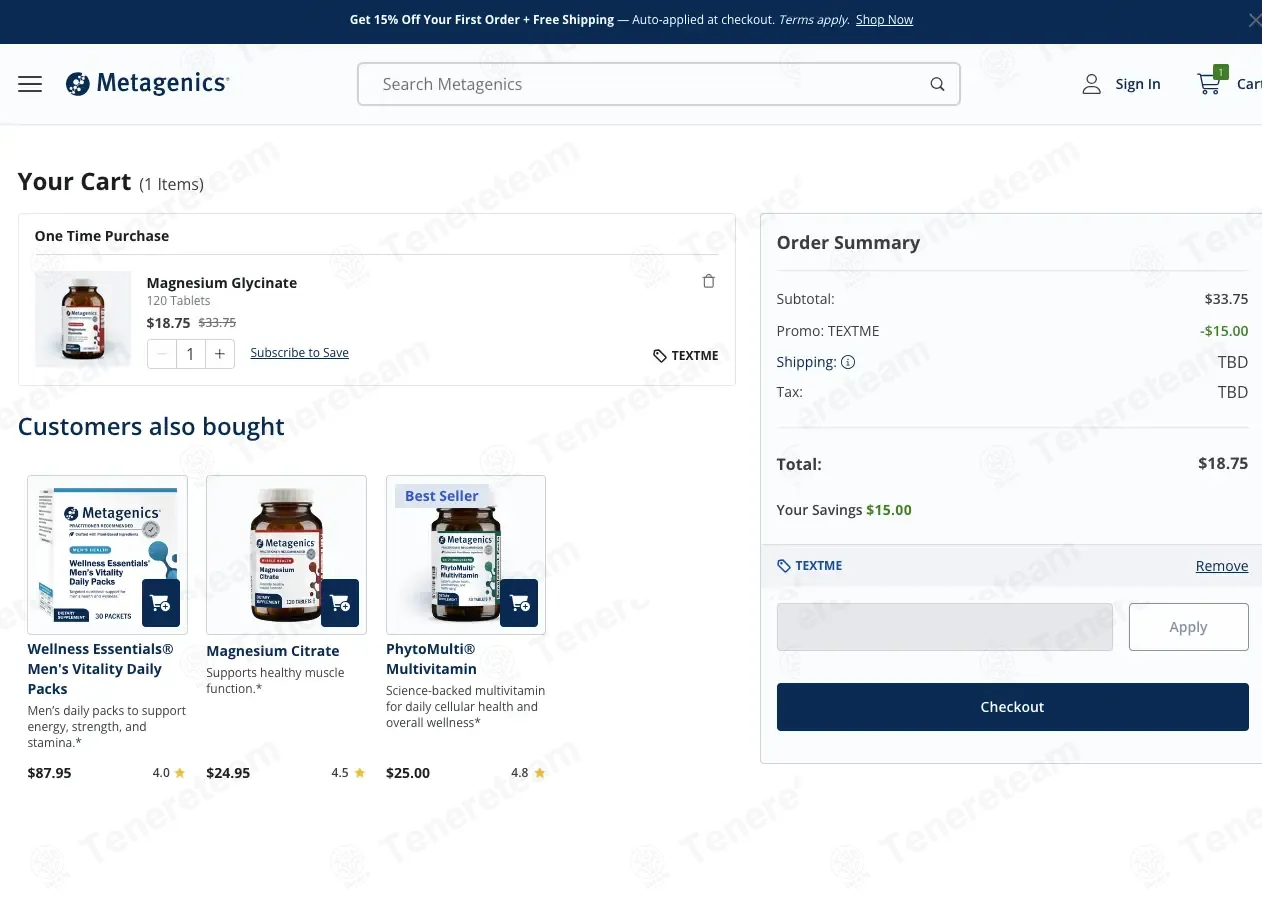Open the Magnesium Citrate product title
The width and height of the screenshot is (1262, 924).
click(273, 651)
